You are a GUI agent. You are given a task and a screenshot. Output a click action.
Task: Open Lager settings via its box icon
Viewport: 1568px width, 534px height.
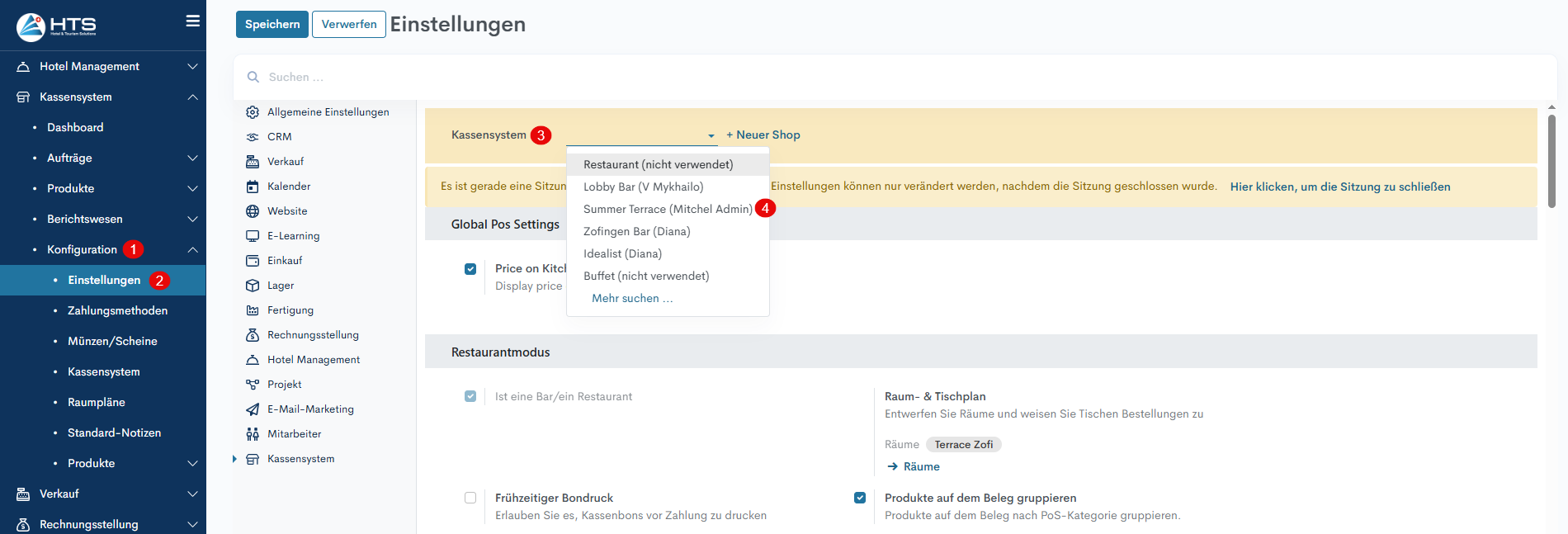253,286
